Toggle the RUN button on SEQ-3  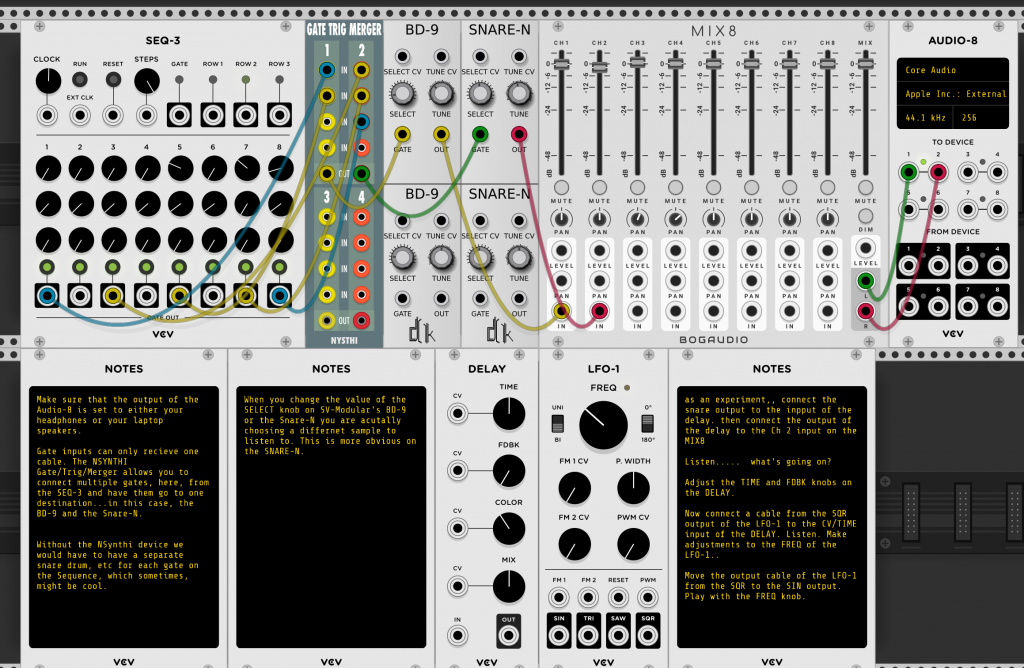[x=80, y=80]
